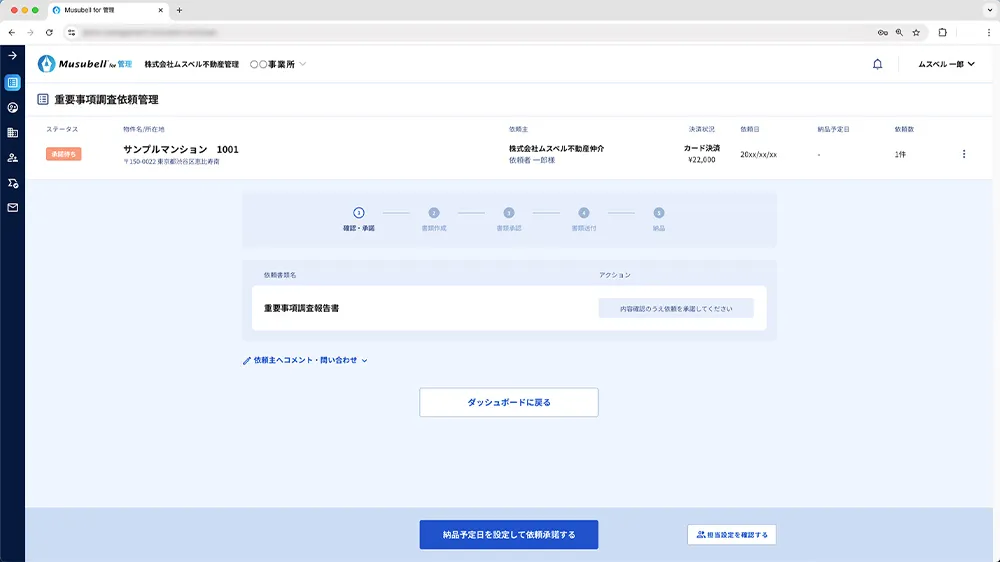This screenshot has width=1000, height=562.
Task: Expand the sidebar with the arrow icon
Action: click(12, 56)
